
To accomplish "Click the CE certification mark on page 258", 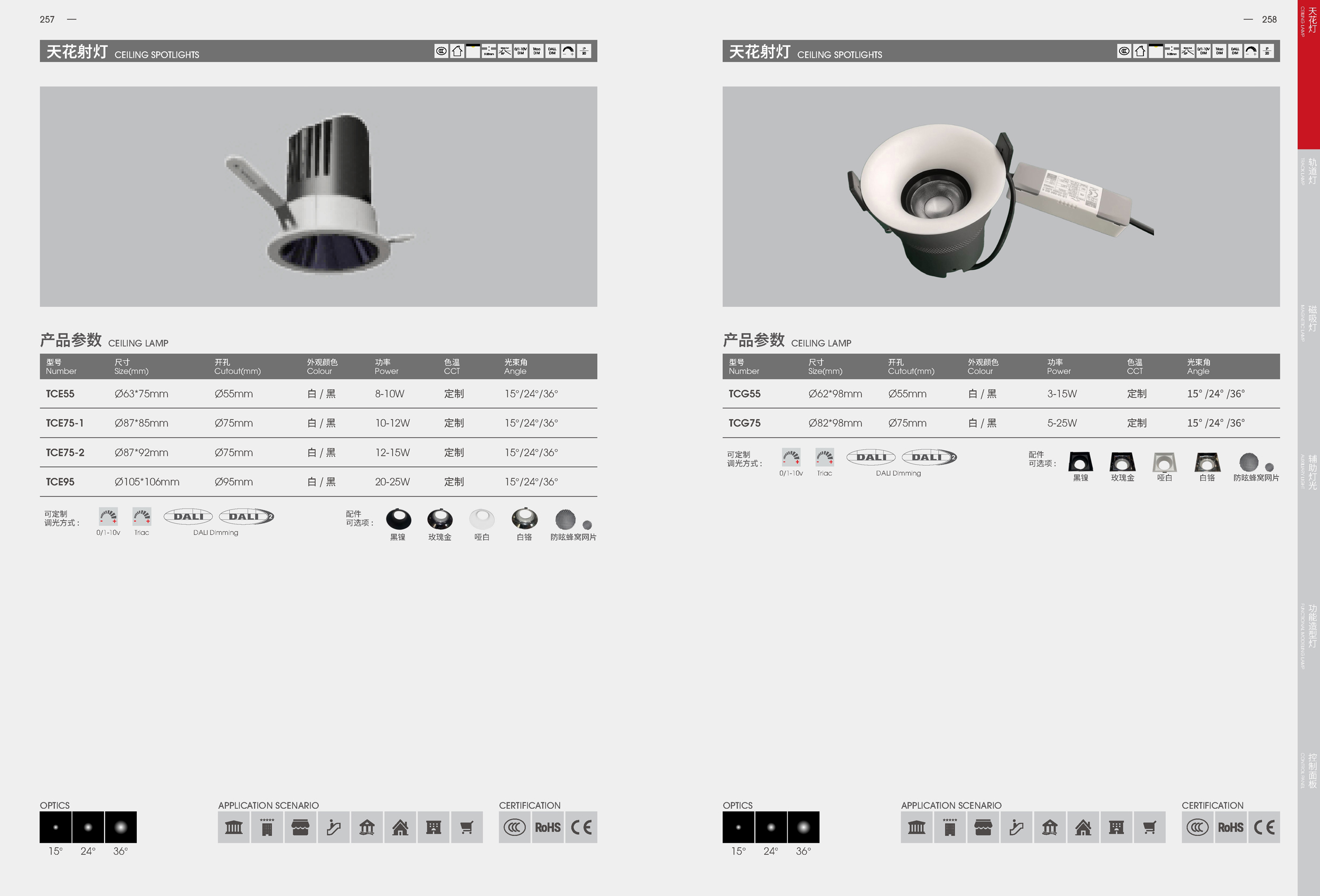I will pos(1264,827).
